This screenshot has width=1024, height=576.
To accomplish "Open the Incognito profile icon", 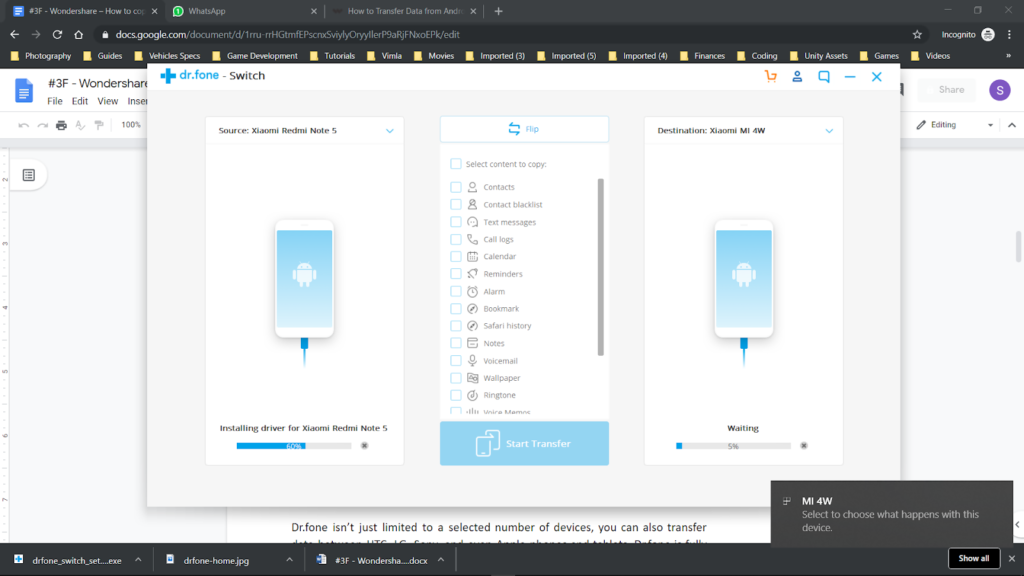I will [988, 35].
